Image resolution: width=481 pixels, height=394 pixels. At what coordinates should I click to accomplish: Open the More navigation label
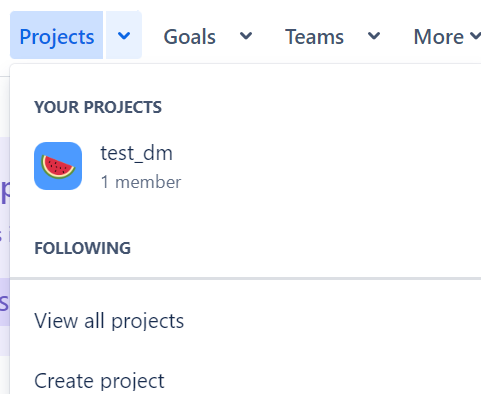tap(439, 37)
